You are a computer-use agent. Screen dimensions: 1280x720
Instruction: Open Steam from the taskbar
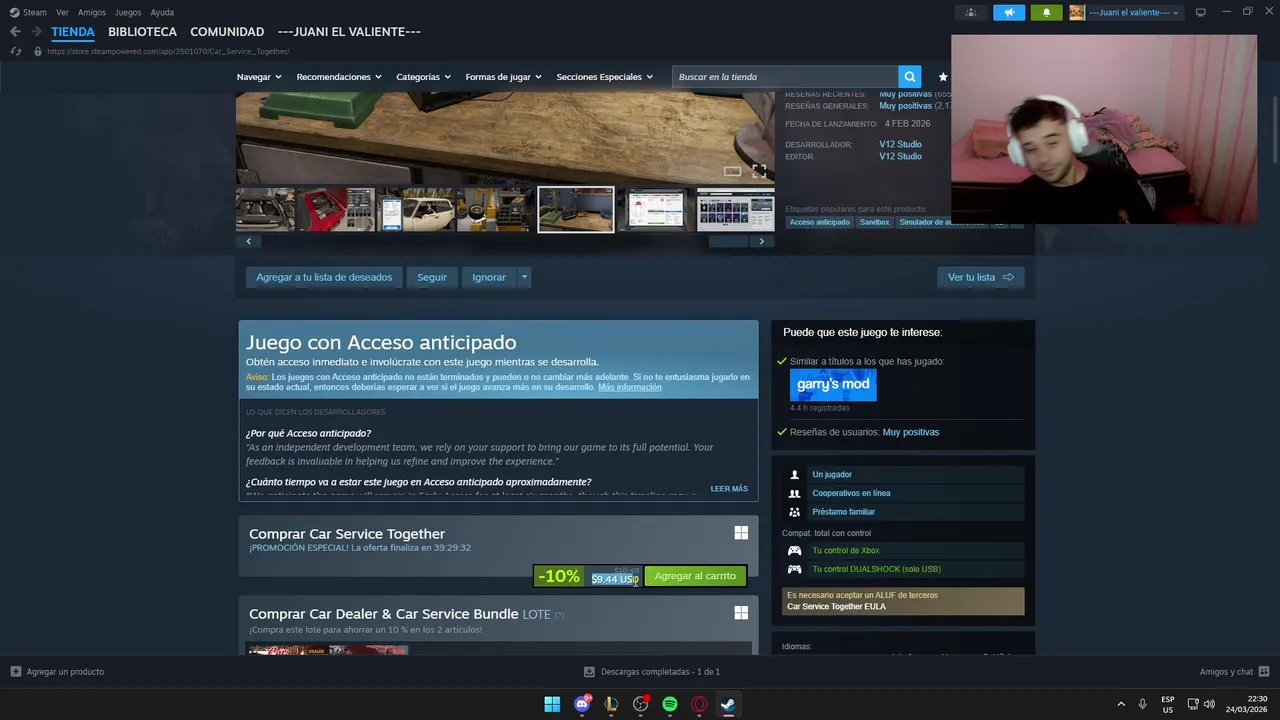pyautogui.click(x=728, y=704)
